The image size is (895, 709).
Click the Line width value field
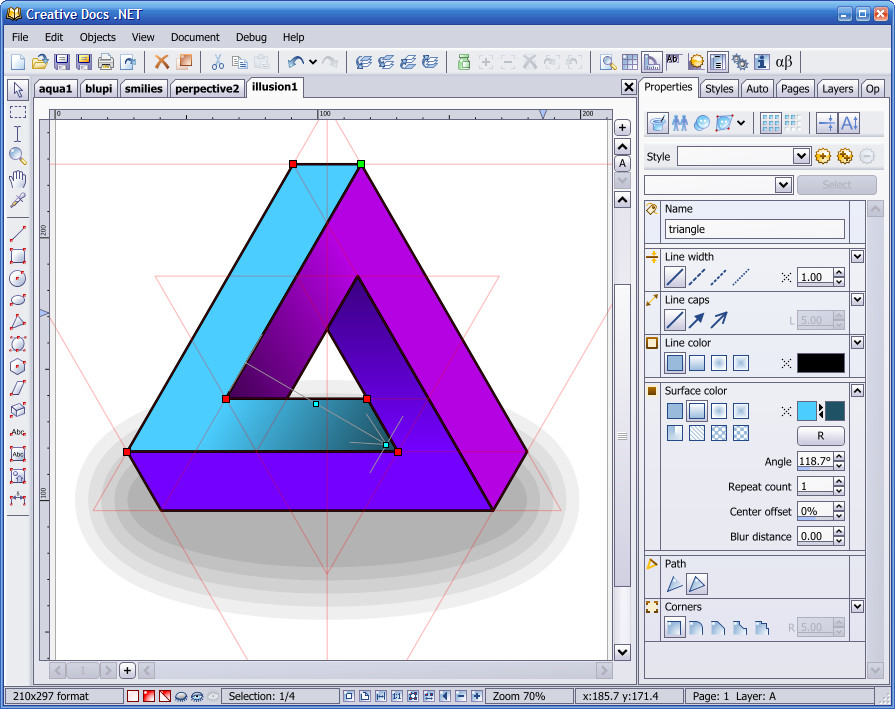coord(815,277)
